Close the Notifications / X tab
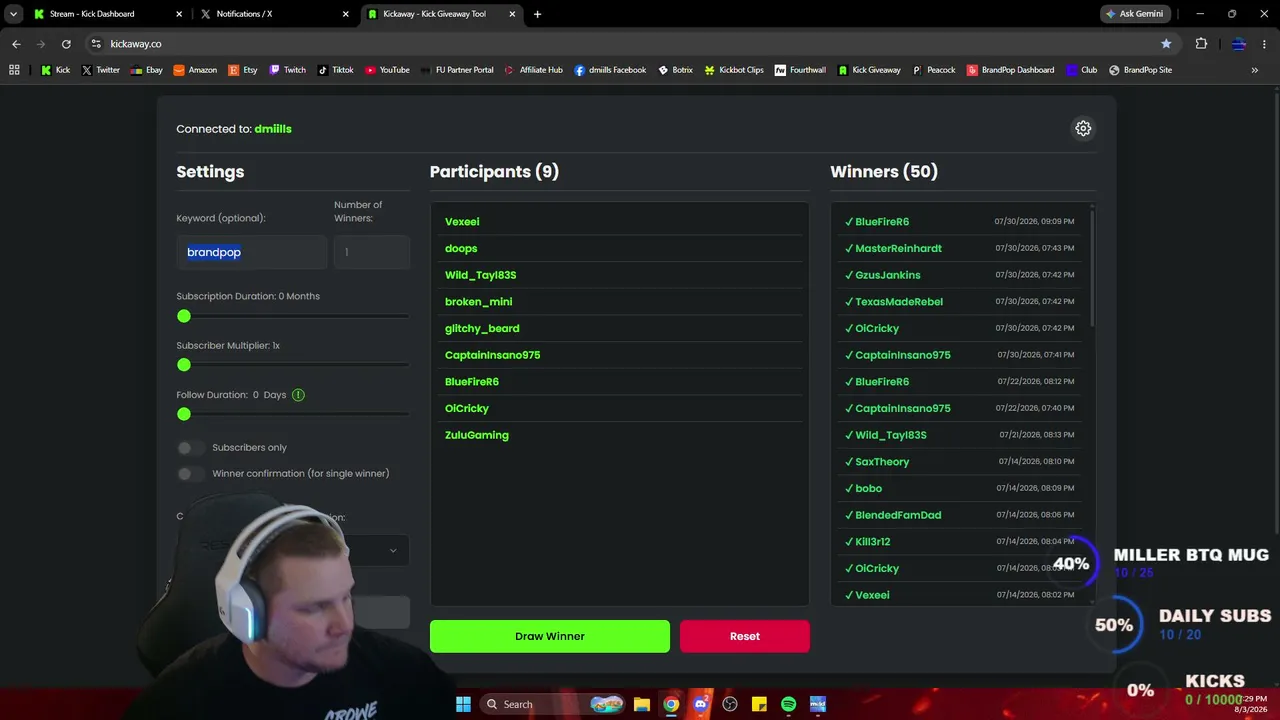 [345, 14]
